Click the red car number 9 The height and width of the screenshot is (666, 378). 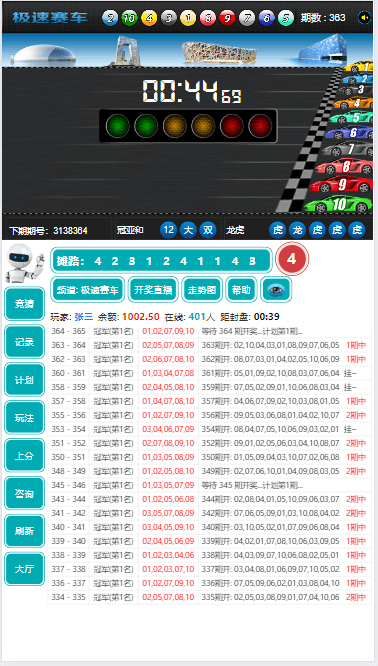click(x=341, y=185)
